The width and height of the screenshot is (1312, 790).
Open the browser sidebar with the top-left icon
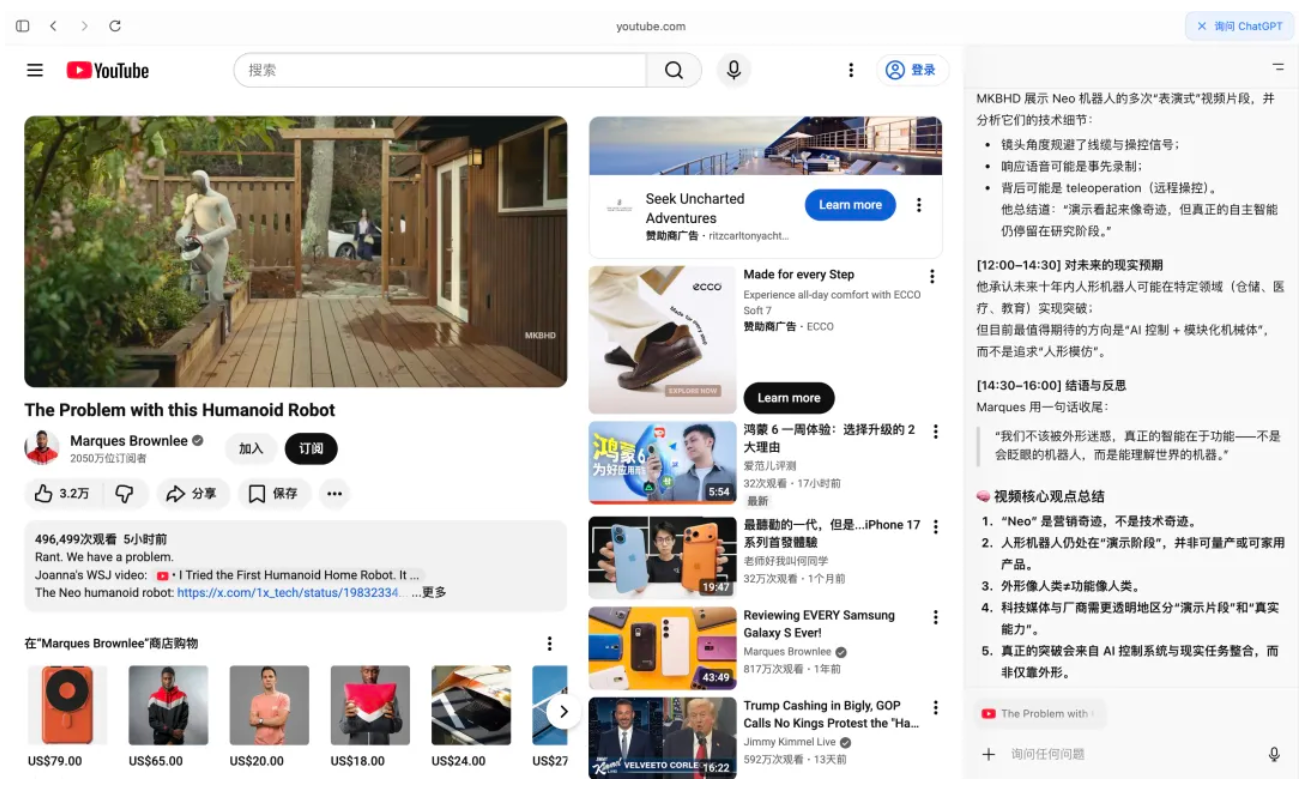22,27
